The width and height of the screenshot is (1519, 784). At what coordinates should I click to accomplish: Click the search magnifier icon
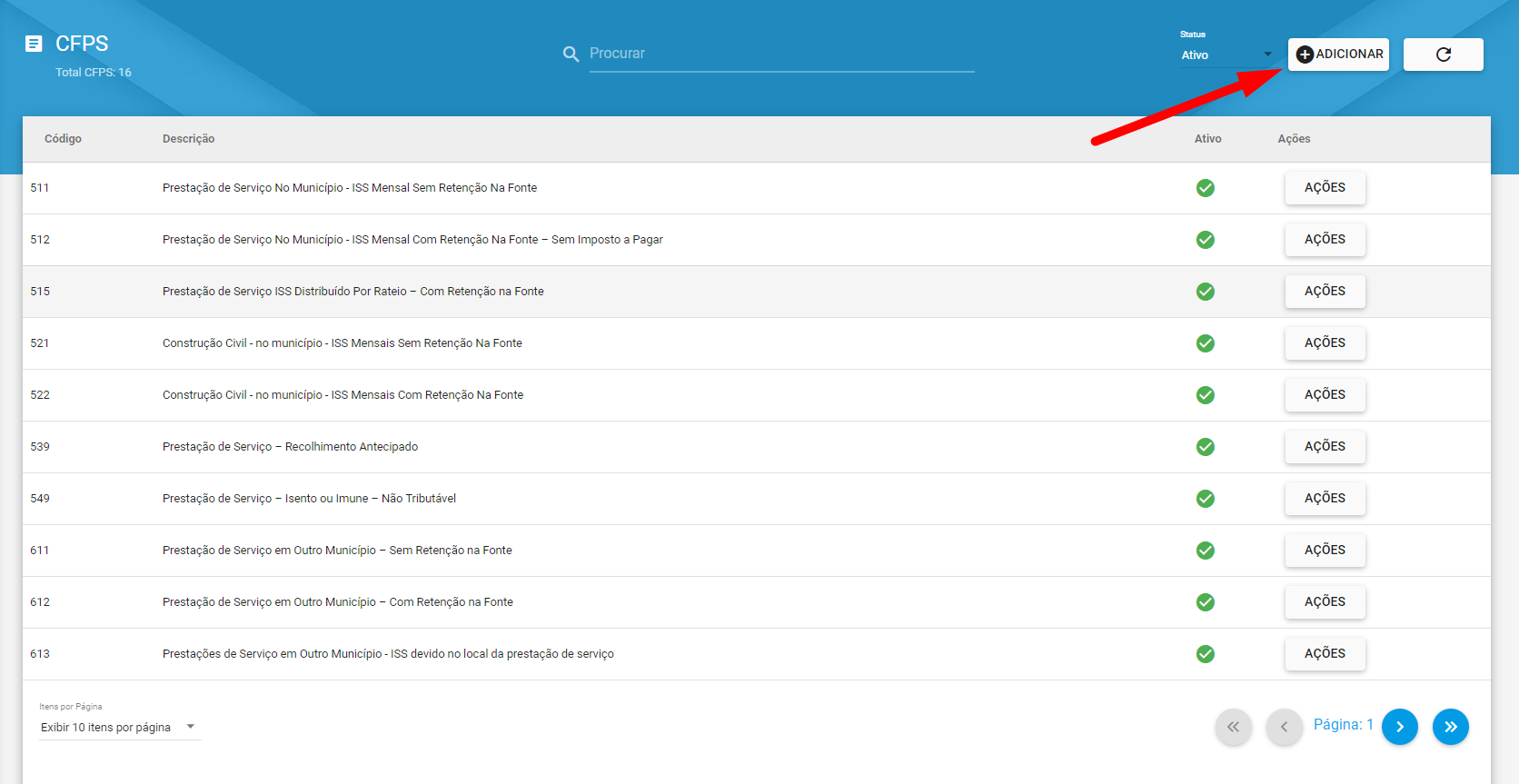click(571, 55)
